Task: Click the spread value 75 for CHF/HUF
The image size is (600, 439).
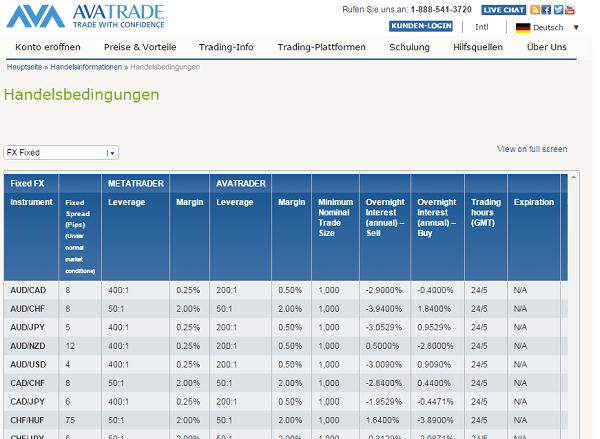Action: click(70, 420)
